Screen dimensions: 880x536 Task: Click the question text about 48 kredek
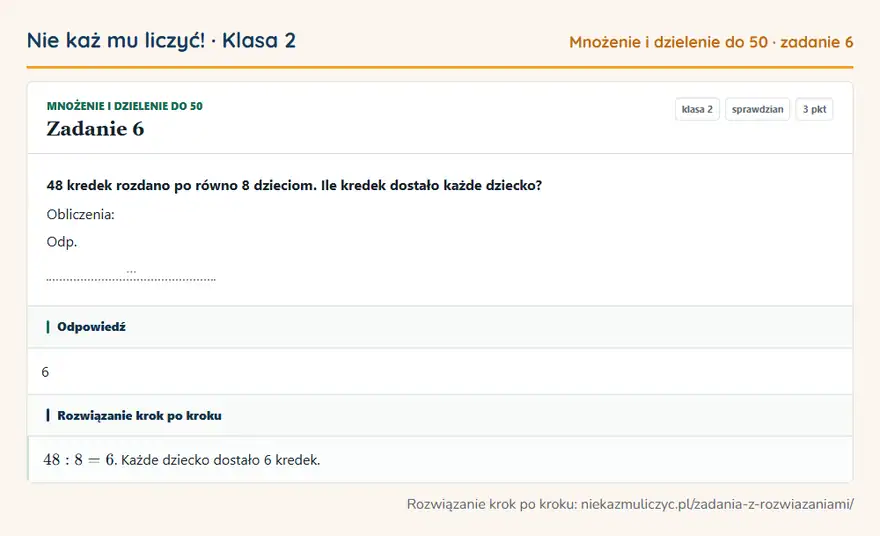[x=294, y=185]
